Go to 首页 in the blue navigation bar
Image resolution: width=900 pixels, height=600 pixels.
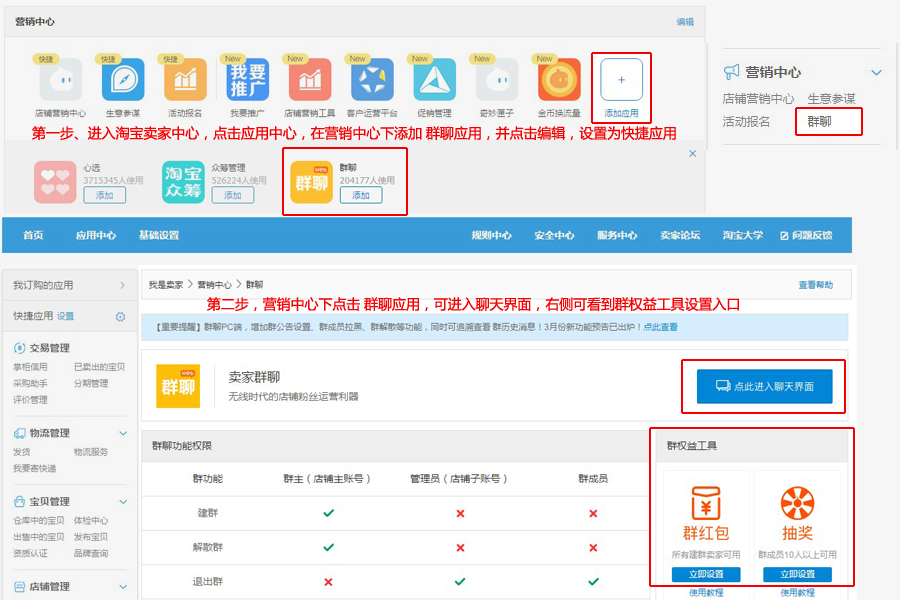click(x=33, y=235)
